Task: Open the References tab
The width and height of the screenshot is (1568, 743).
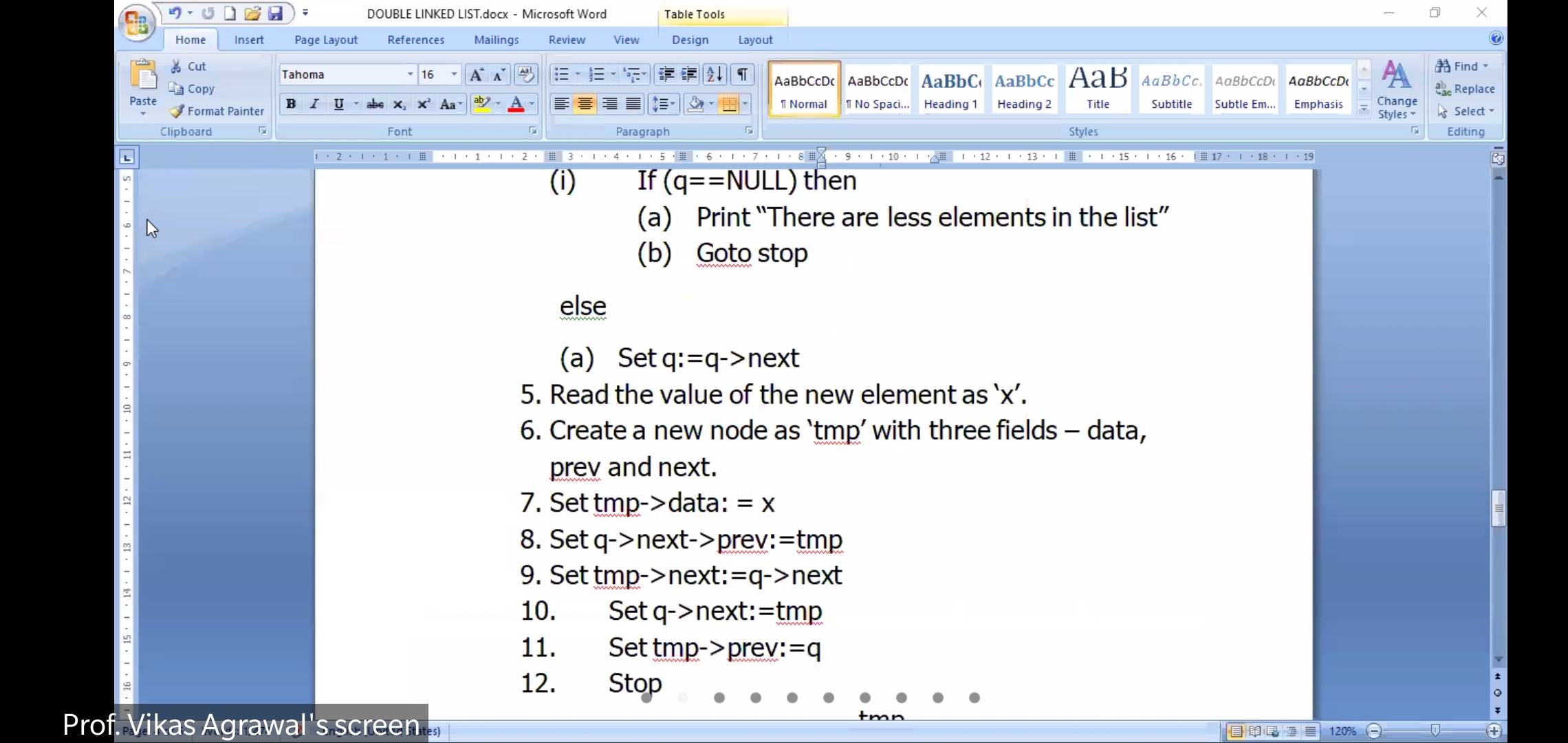Action: click(415, 40)
